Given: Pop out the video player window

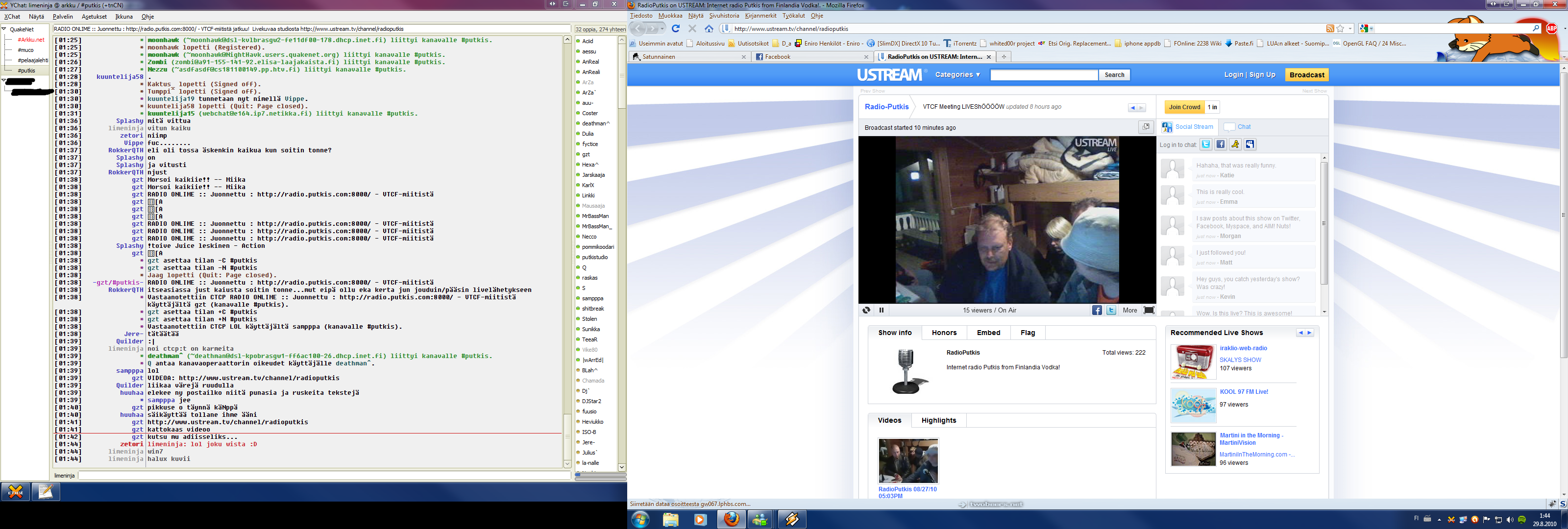Looking at the screenshot, I should coord(1146,127).
